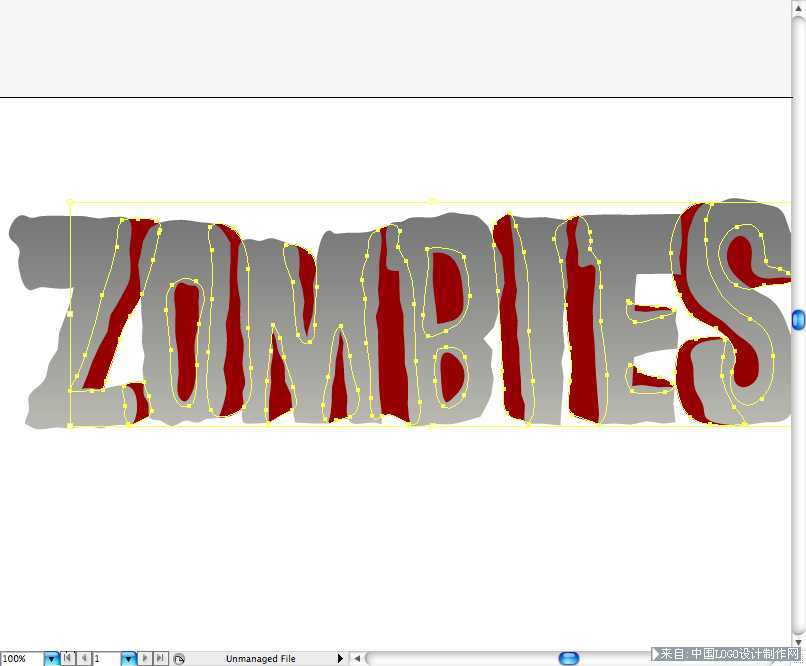Click the Unmanaged File status text

pos(260,659)
